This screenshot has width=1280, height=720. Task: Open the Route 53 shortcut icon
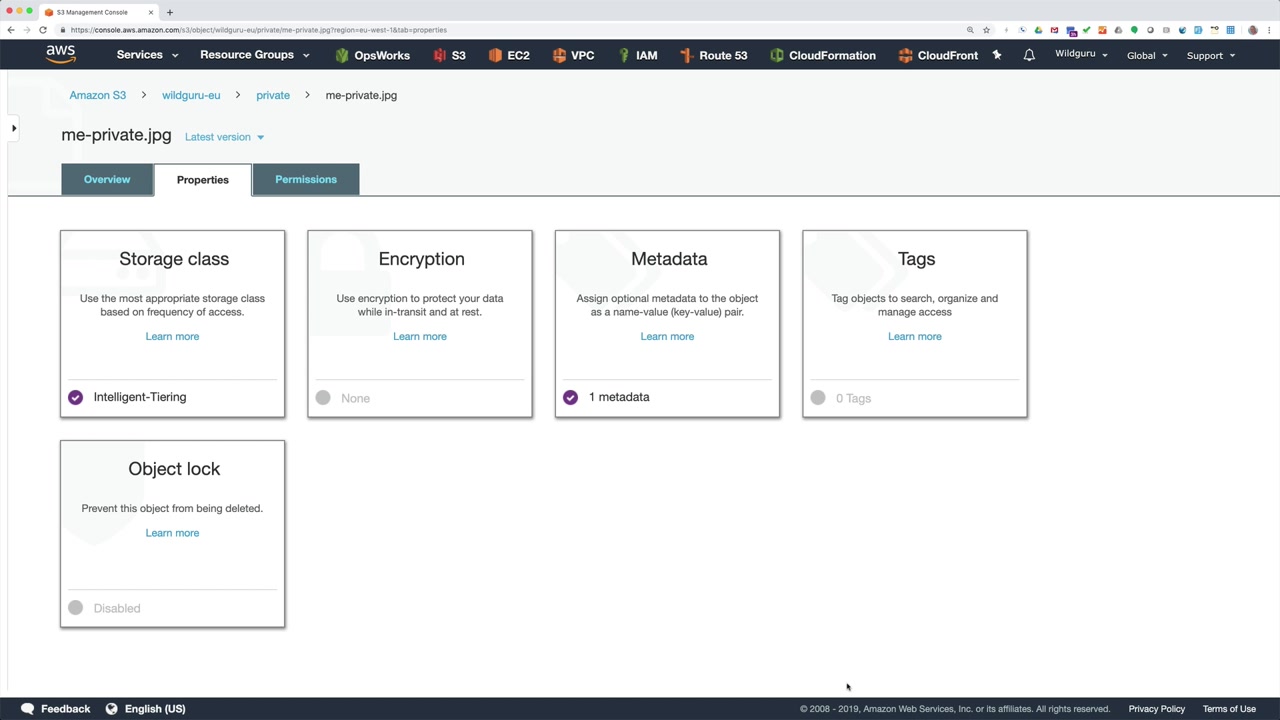point(686,55)
